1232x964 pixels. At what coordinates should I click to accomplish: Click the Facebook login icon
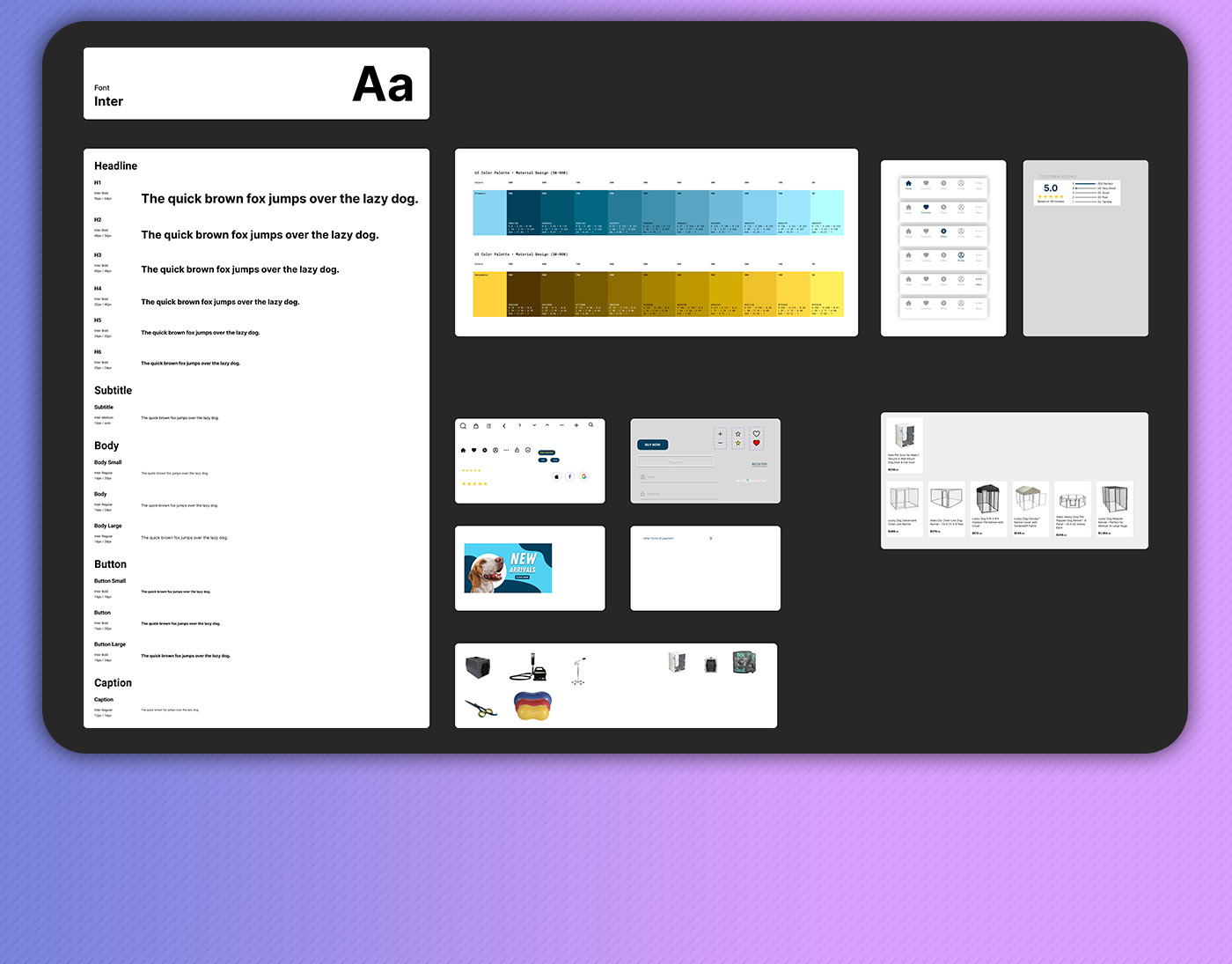(x=569, y=476)
